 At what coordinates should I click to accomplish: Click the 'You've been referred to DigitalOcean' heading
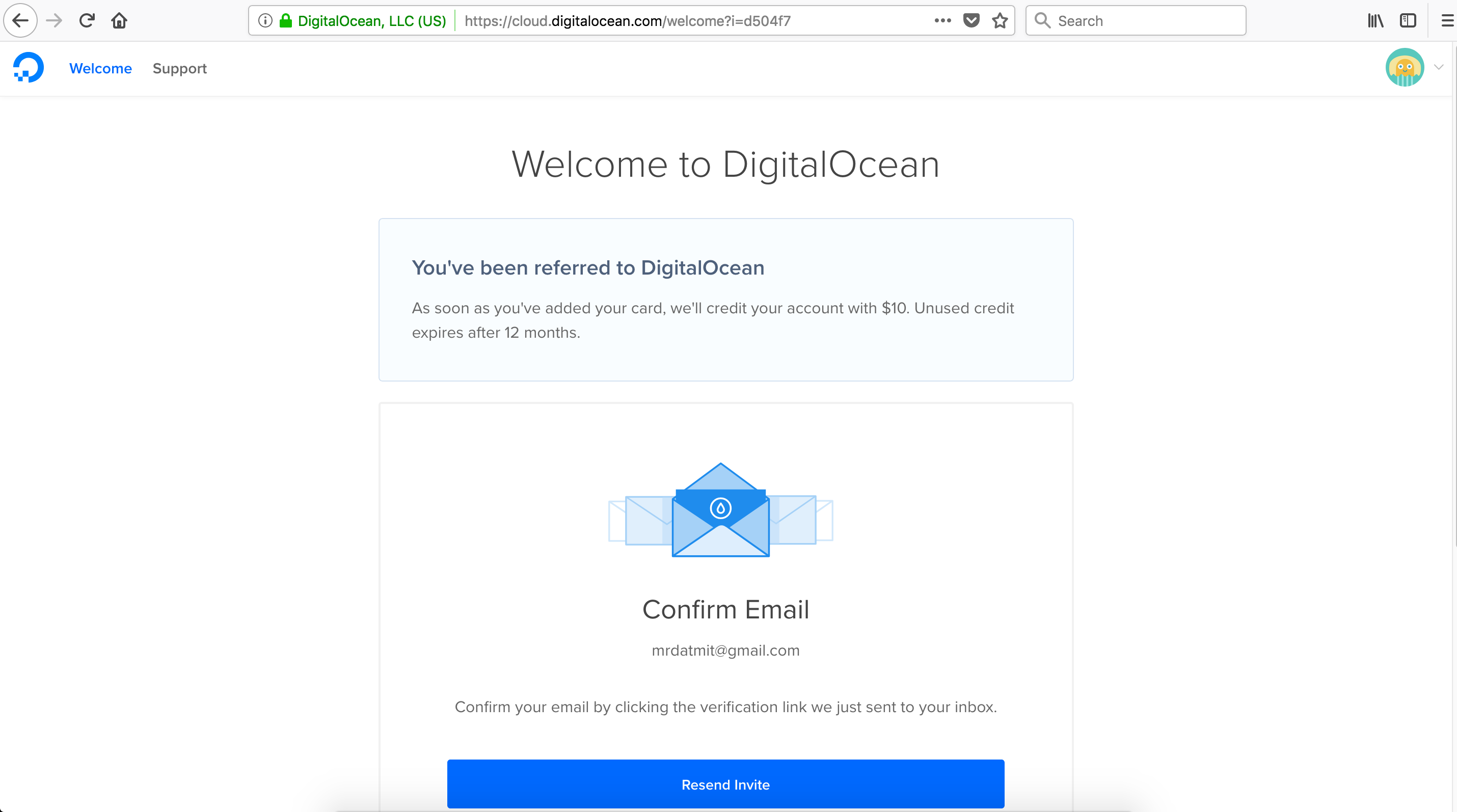point(588,267)
